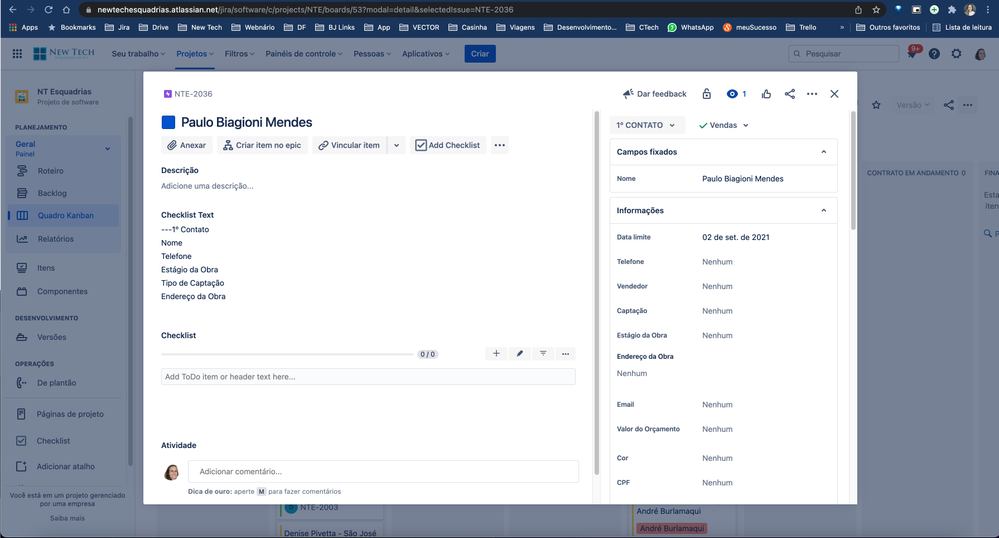Click the Add ToDo item input field
Image resolution: width=999 pixels, height=538 pixels.
[368, 377]
